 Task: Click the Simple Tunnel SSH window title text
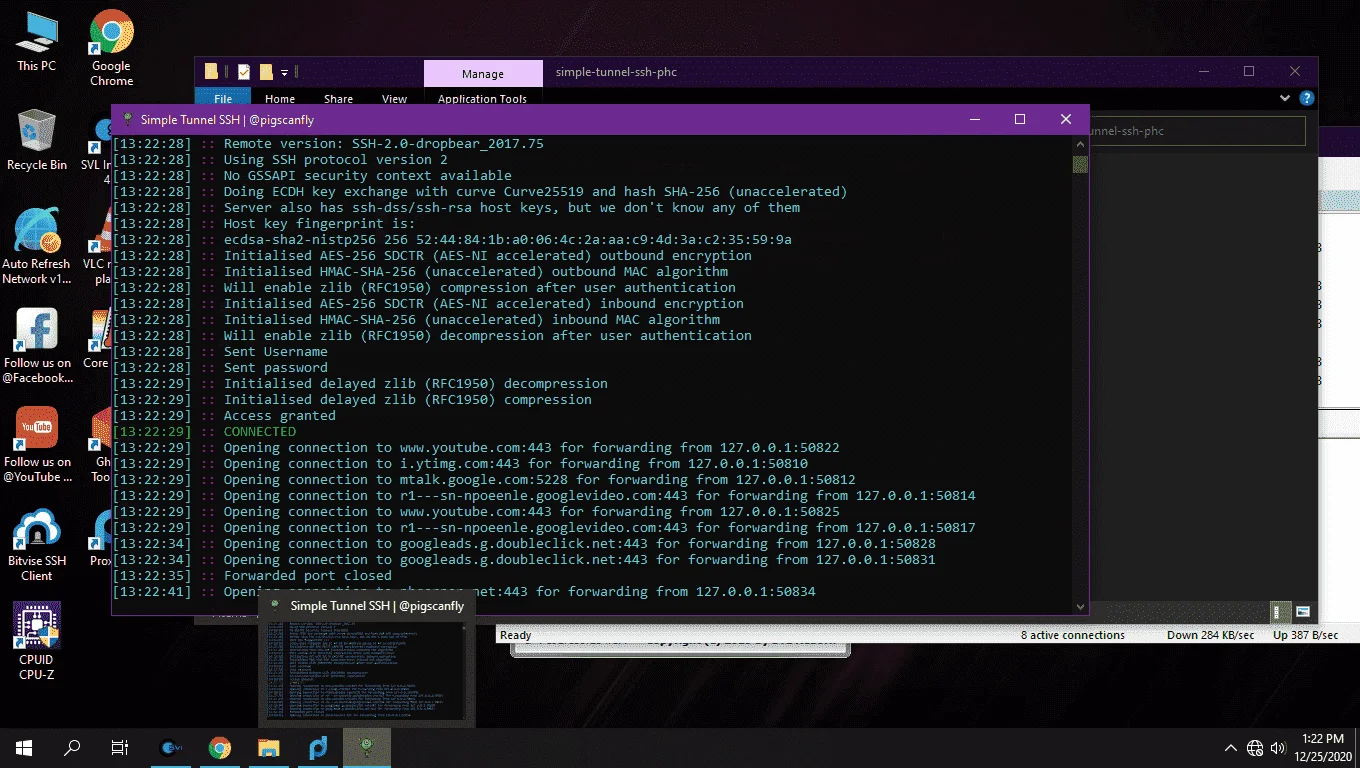(x=227, y=119)
